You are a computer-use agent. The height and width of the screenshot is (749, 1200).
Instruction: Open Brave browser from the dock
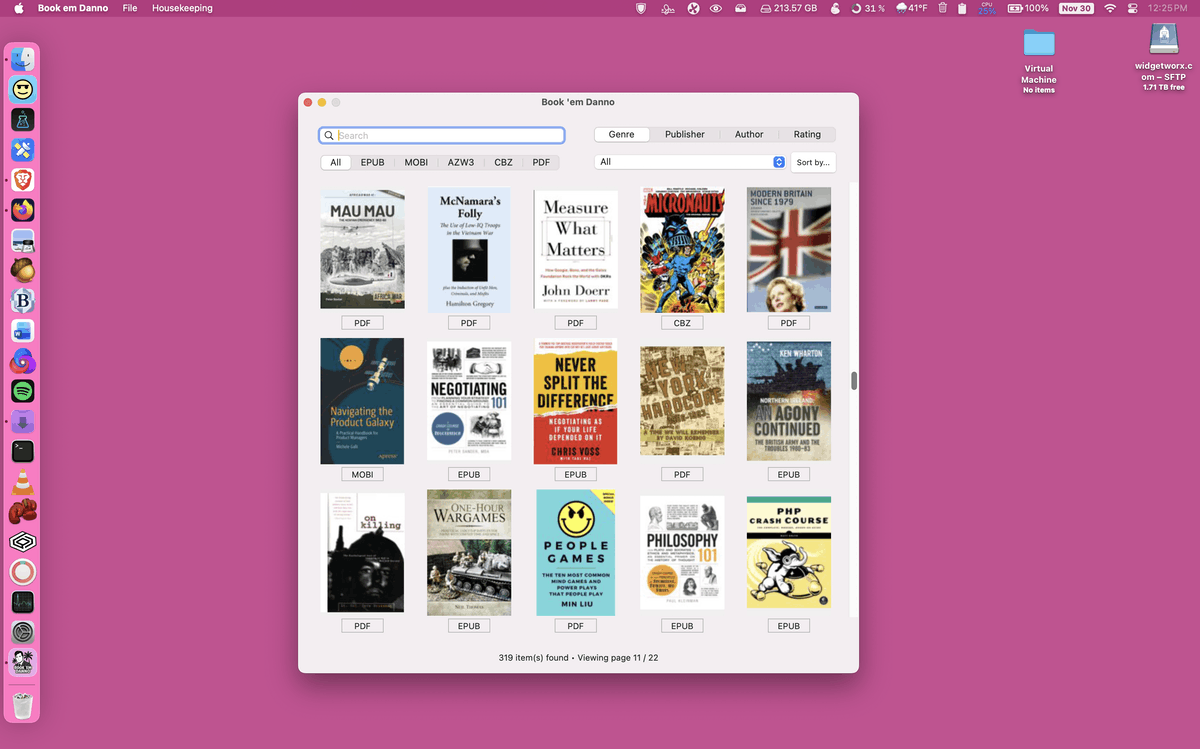(22, 180)
